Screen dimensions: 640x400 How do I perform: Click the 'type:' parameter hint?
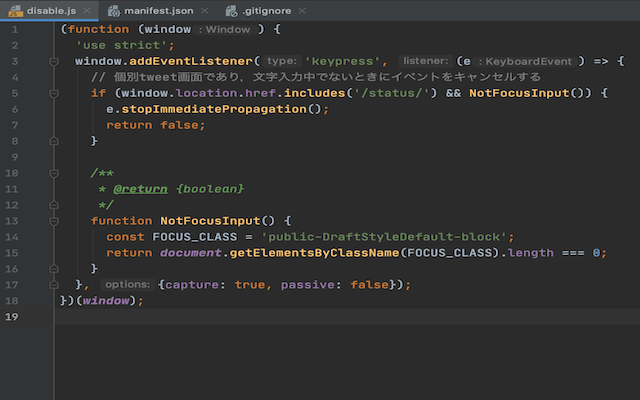(x=282, y=61)
